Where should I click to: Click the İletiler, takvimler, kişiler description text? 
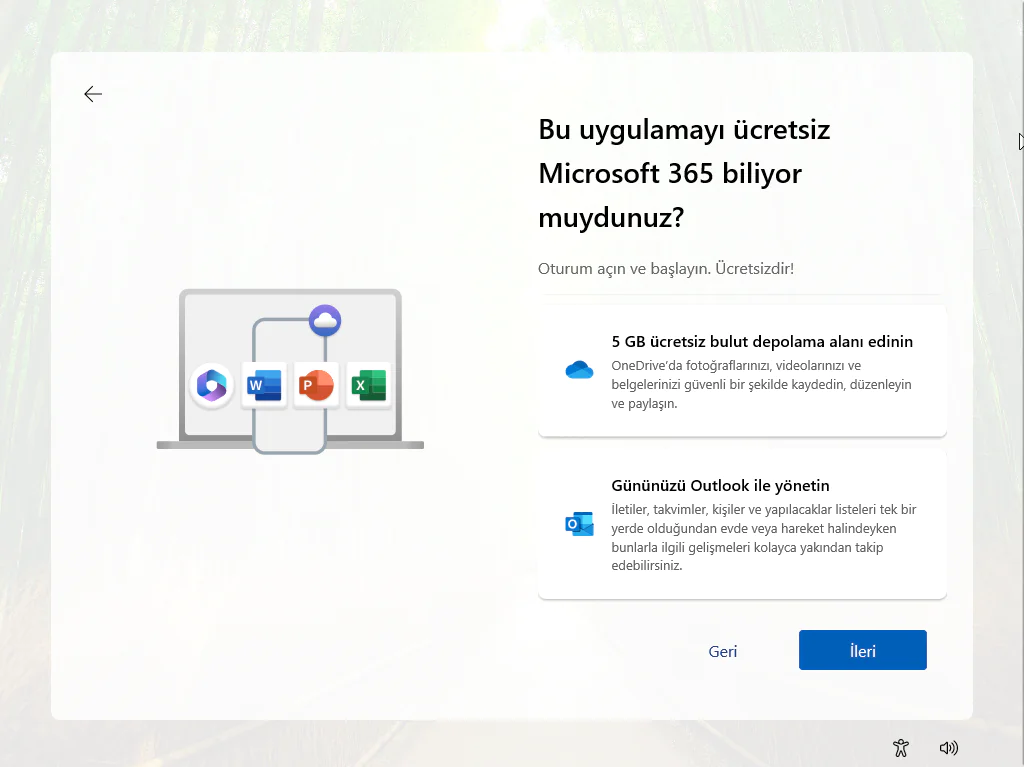[x=763, y=537]
